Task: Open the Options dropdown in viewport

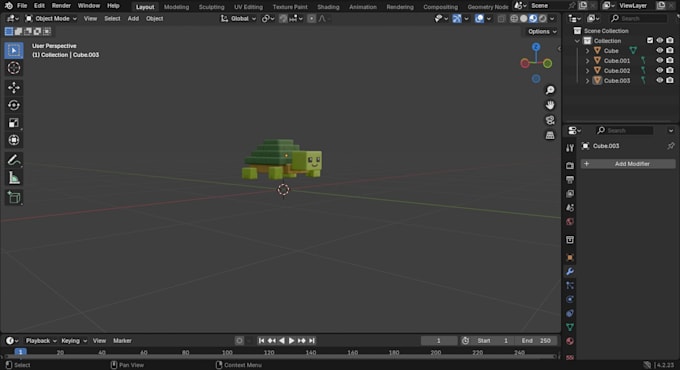Action: coord(542,31)
